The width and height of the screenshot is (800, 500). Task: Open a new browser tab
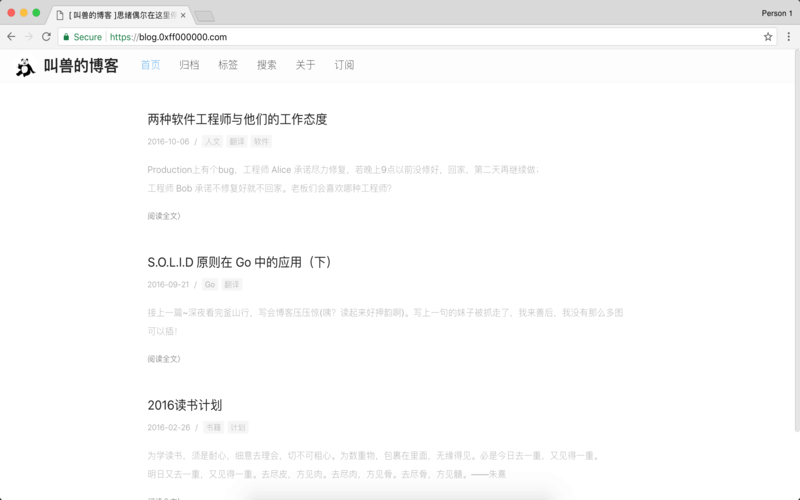point(204,16)
